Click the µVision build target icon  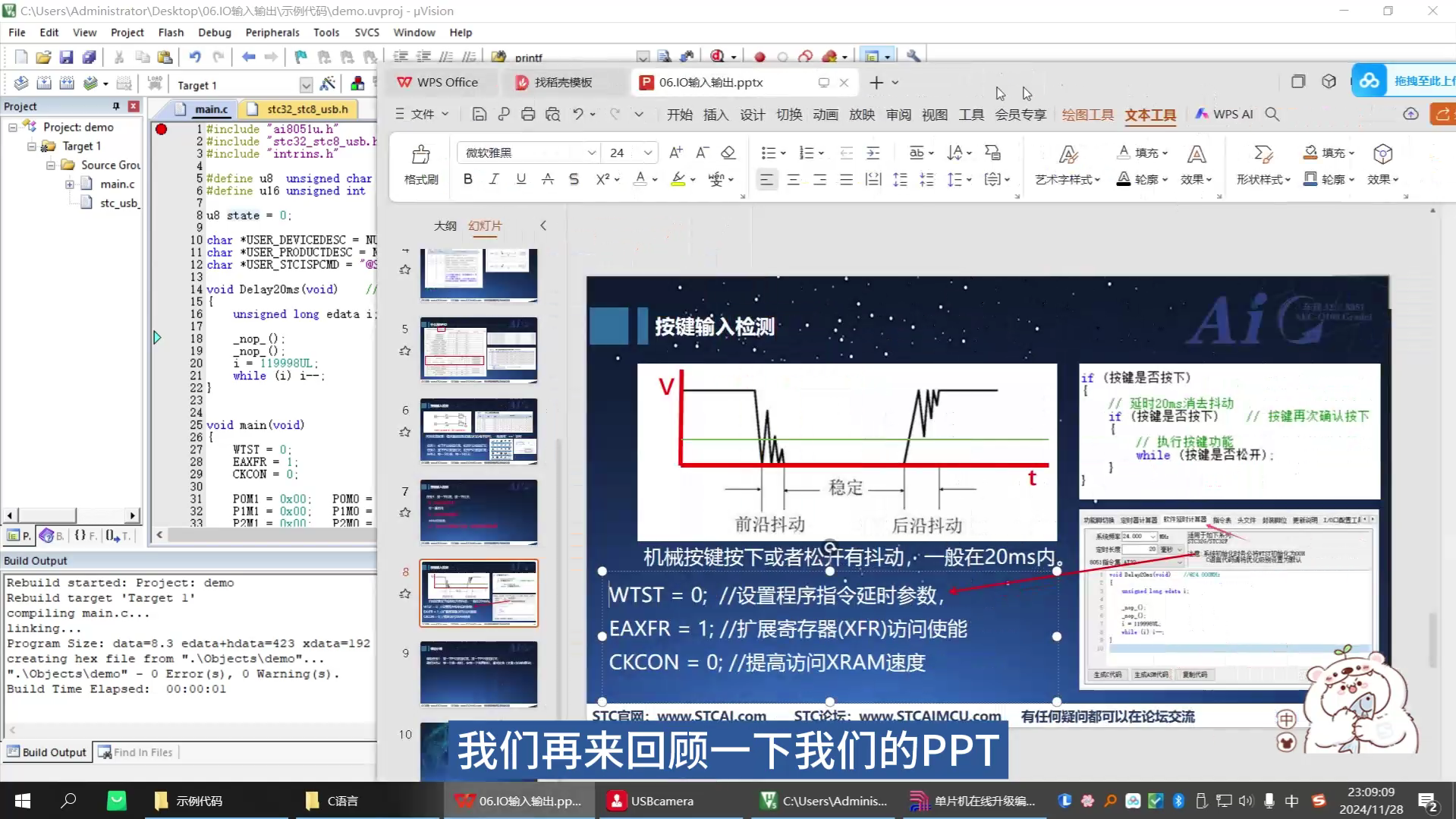[44, 84]
